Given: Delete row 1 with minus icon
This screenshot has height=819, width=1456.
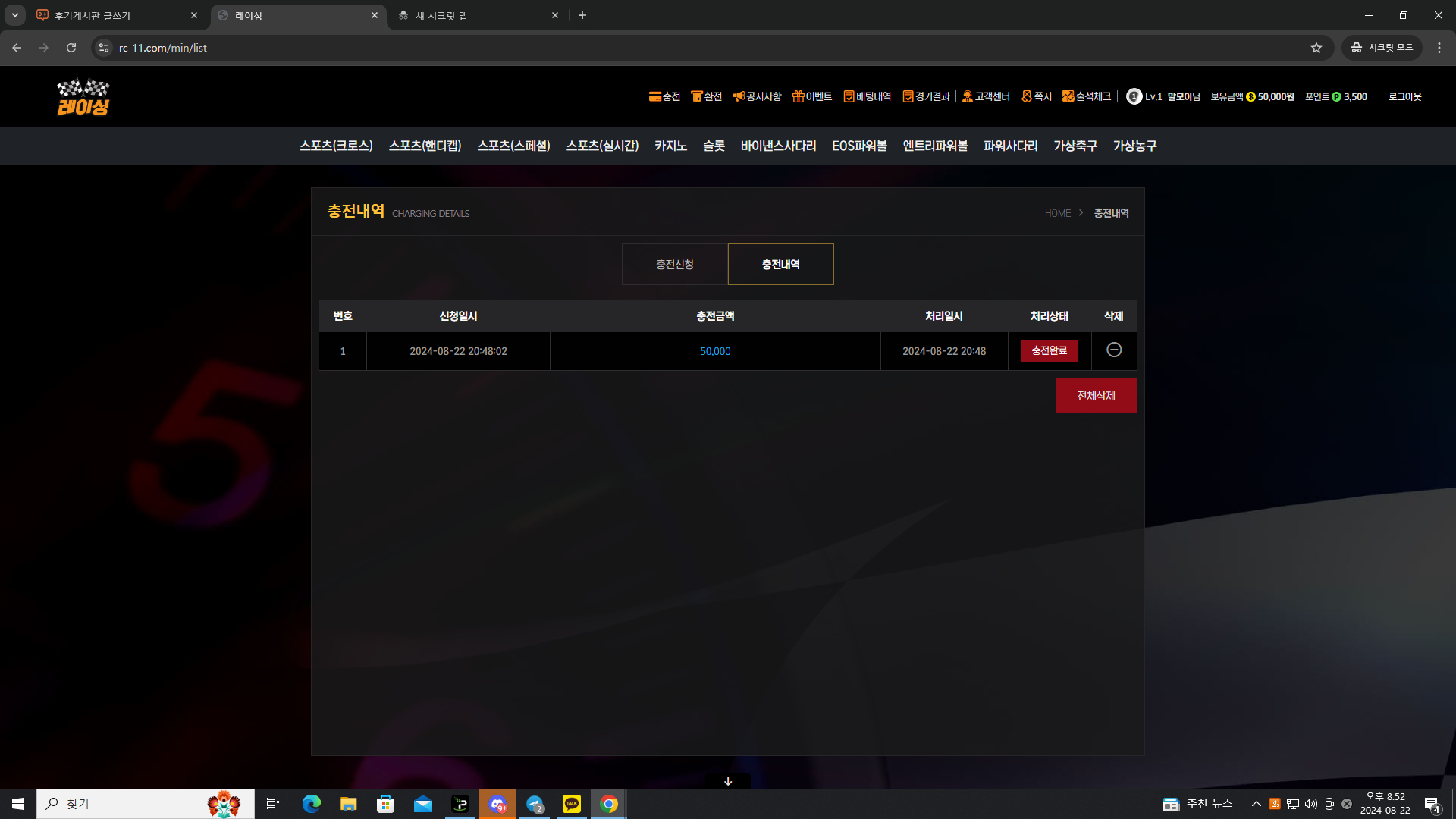Looking at the screenshot, I should 1114,350.
